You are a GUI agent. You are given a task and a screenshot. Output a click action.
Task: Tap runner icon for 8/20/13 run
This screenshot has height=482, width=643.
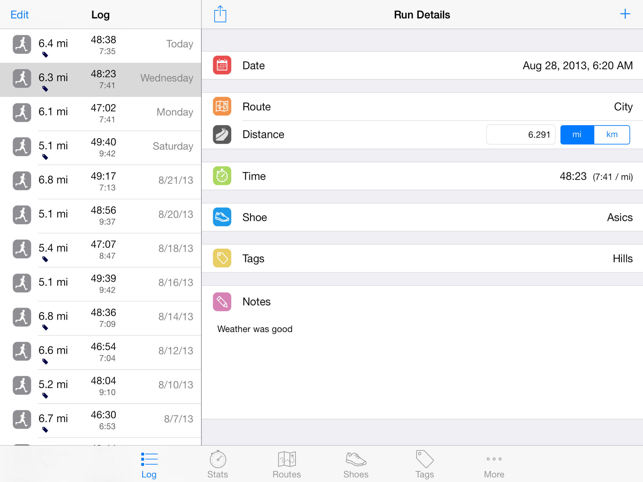click(22, 215)
